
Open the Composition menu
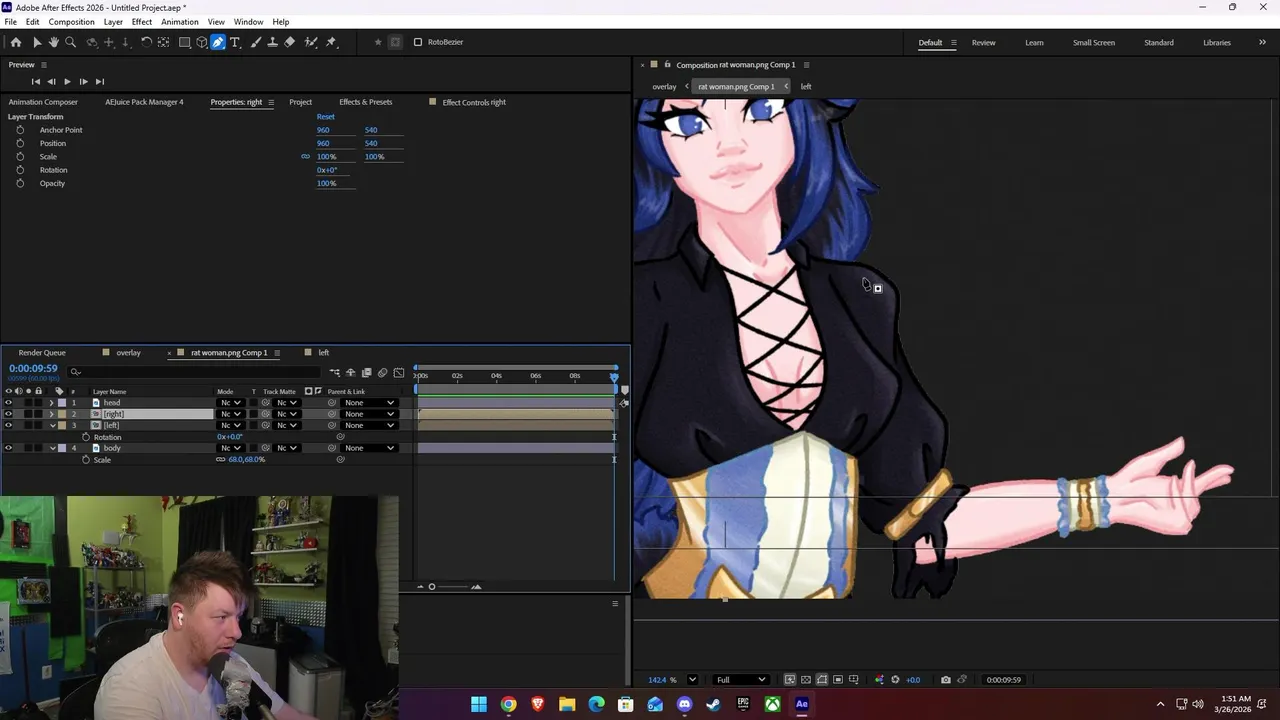[x=71, y=22]
